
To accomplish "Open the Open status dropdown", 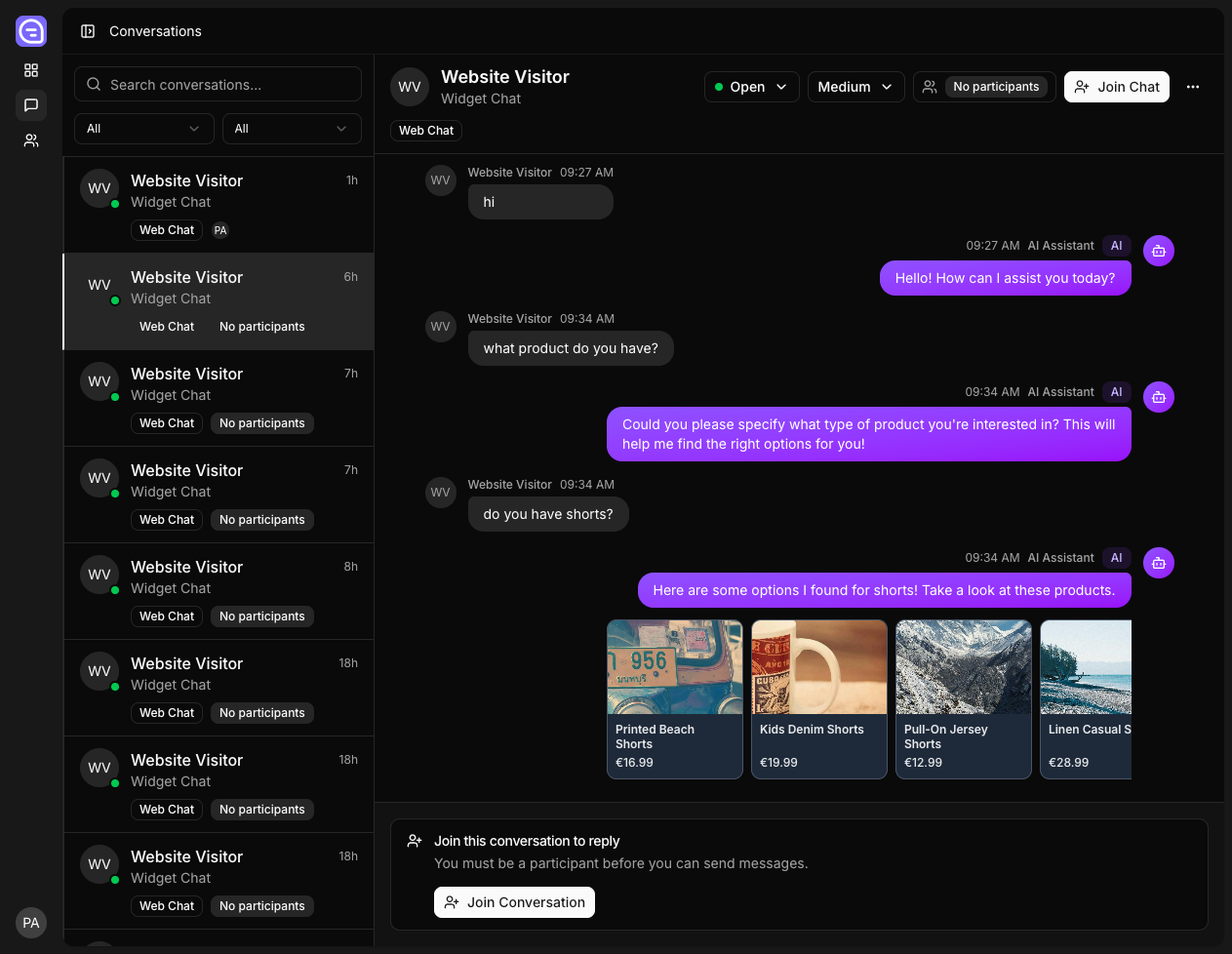I will tap(751, 87).
